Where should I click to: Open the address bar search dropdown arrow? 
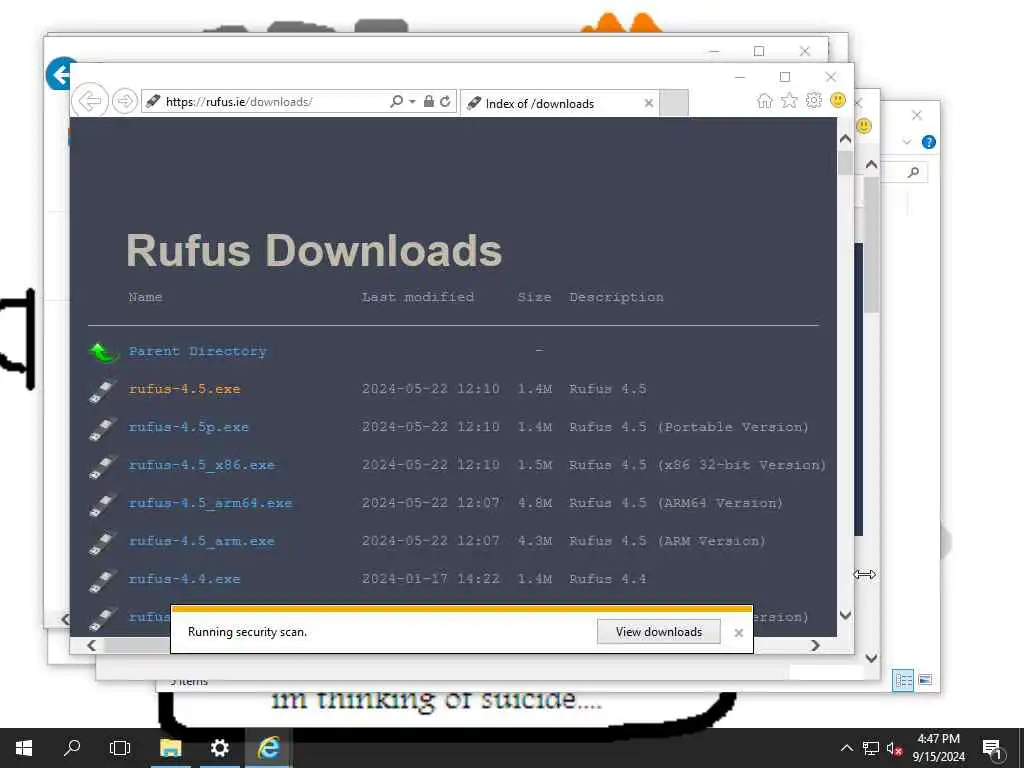coord(412,102)
